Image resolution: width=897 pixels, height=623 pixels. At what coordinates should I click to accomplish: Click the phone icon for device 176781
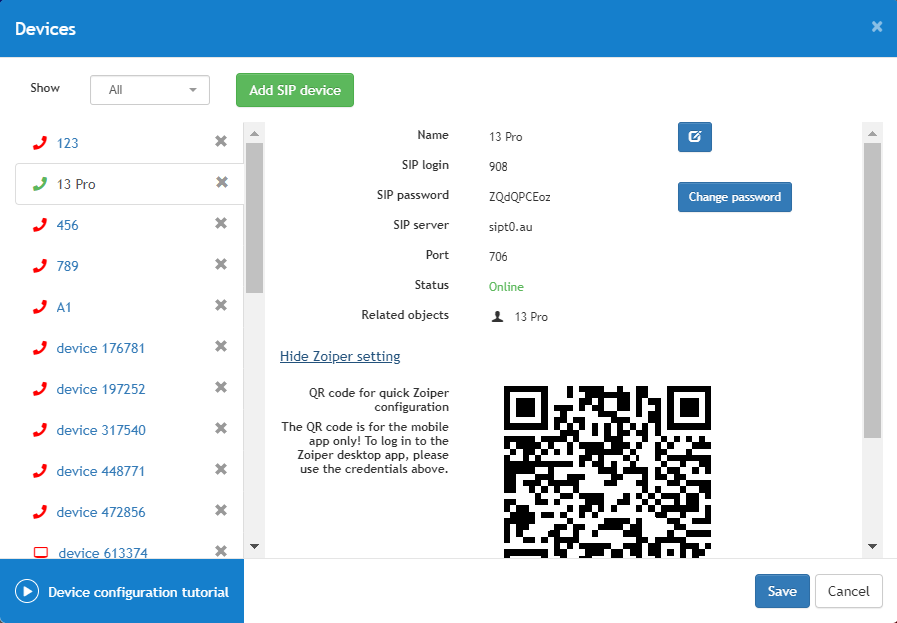(39, 348)
